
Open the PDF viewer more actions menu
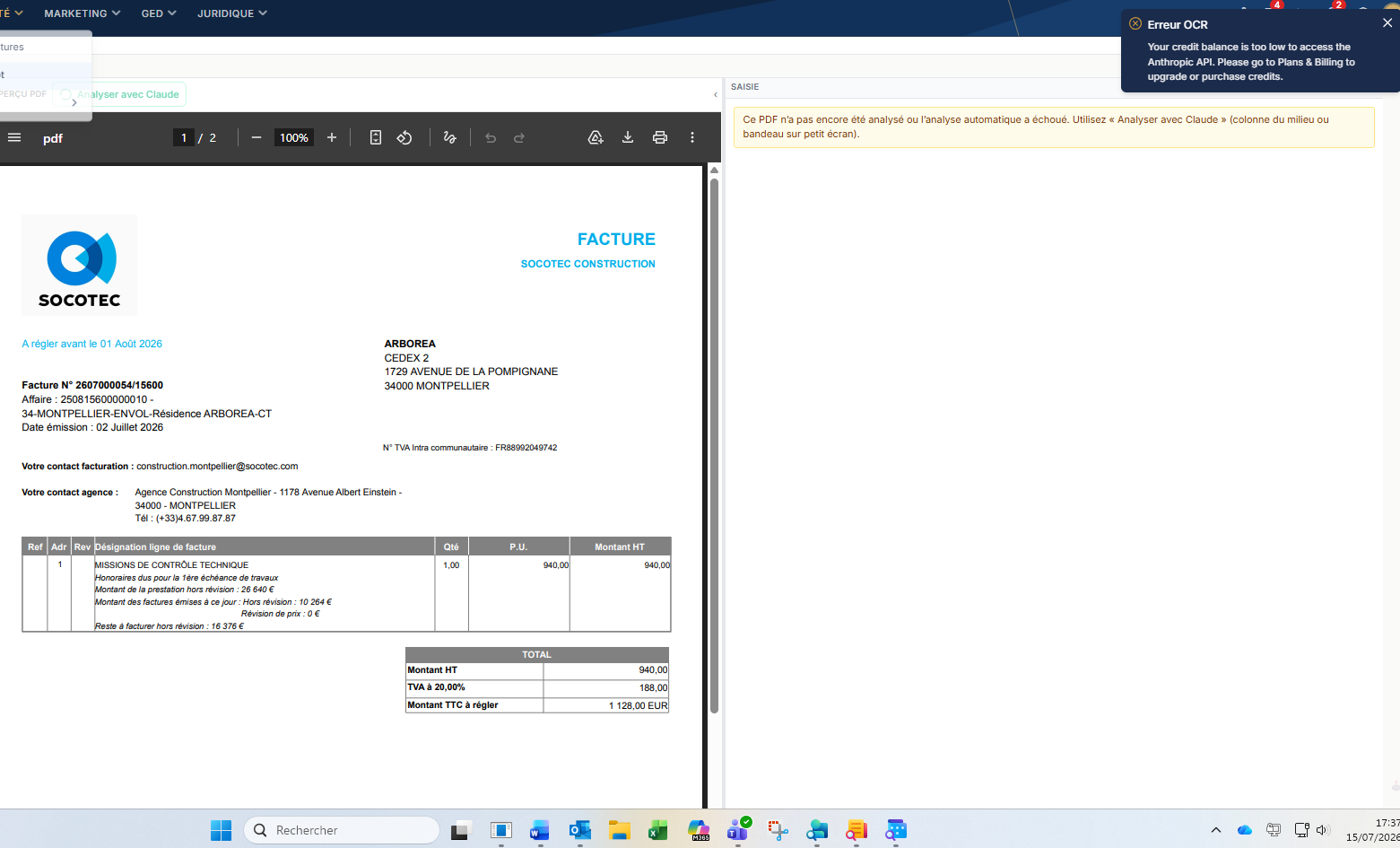pyautogui.click(x=692, y=137)
